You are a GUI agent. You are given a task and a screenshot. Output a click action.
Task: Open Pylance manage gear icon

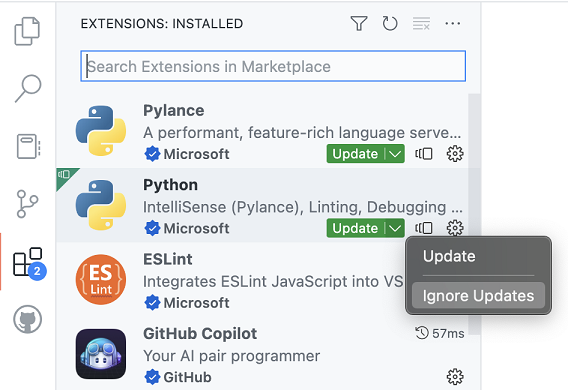pyautogui.click(x=455, y=154)
